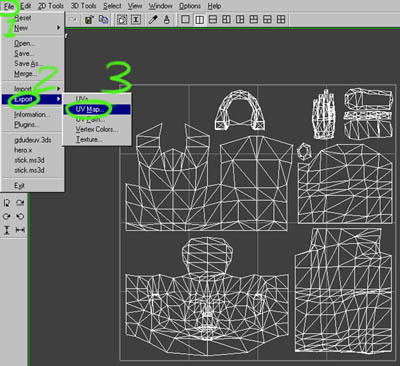The width and height of the screenshot is (400, 366).
Task: Select the two side-by-side panes layout icon
Action: tap(199, 20)
